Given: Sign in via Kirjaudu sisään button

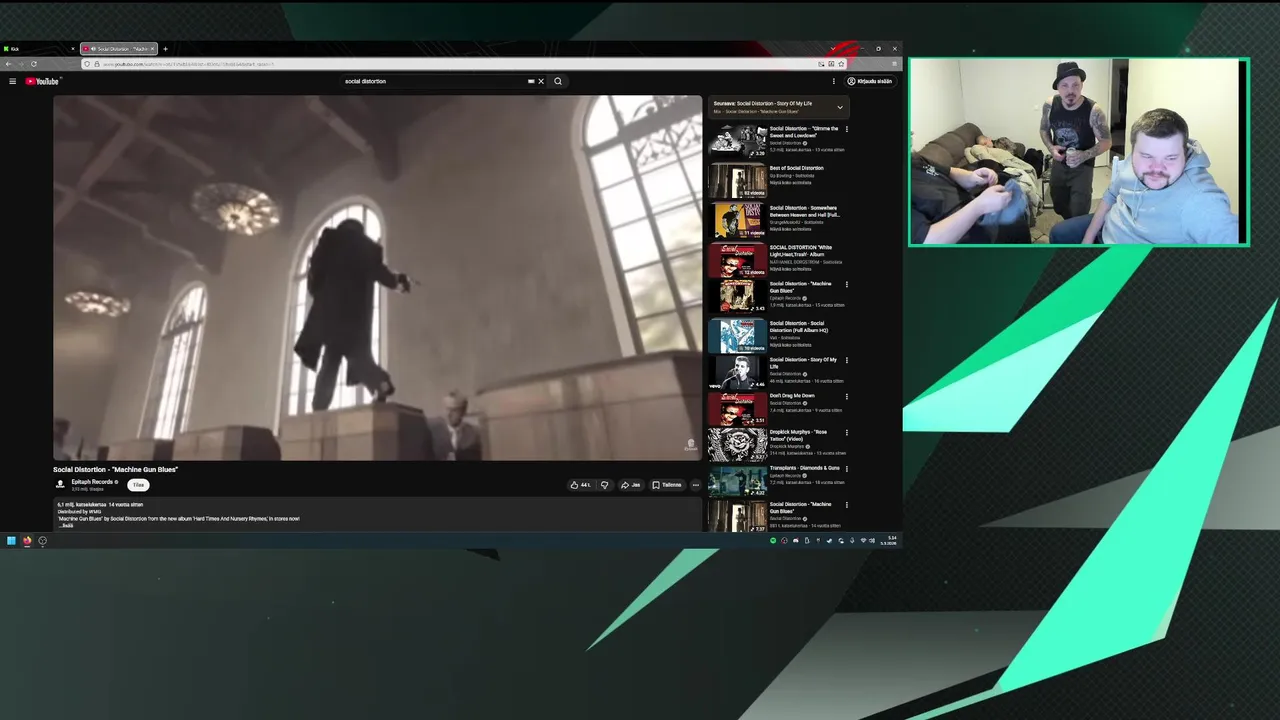Looking at the screenshot, I should [x=870, y=81].
